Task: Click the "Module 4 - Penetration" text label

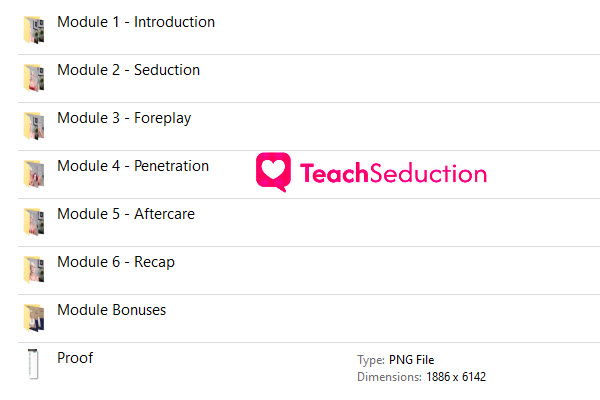Action: tap(133, 166)
